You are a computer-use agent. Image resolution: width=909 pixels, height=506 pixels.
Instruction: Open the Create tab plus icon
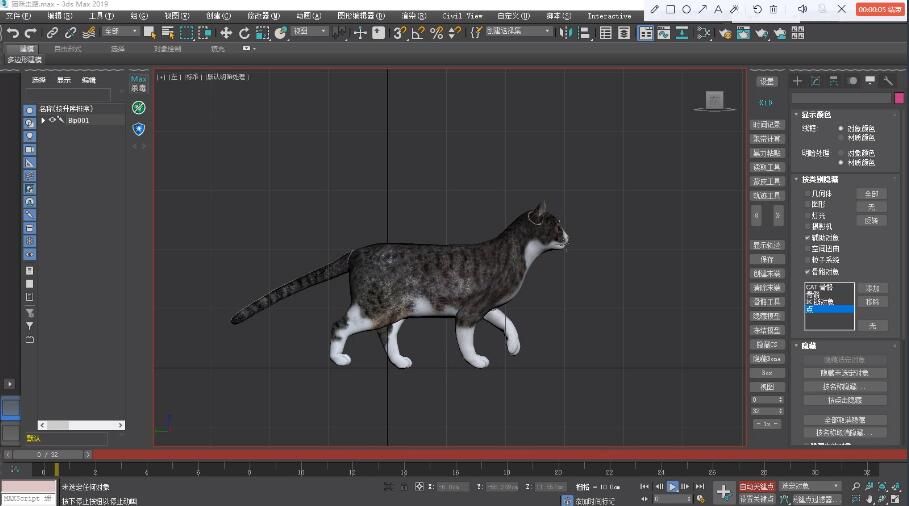point(798,81)
